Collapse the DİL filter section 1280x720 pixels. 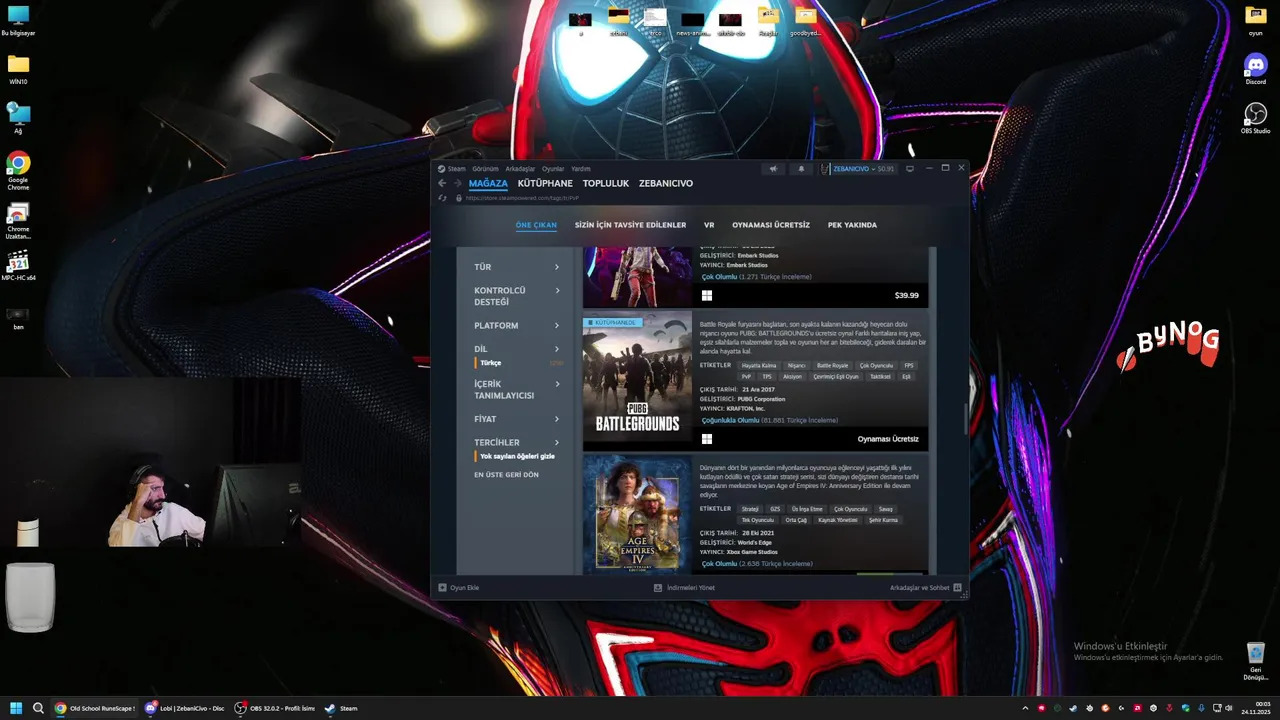click(517, 349)
